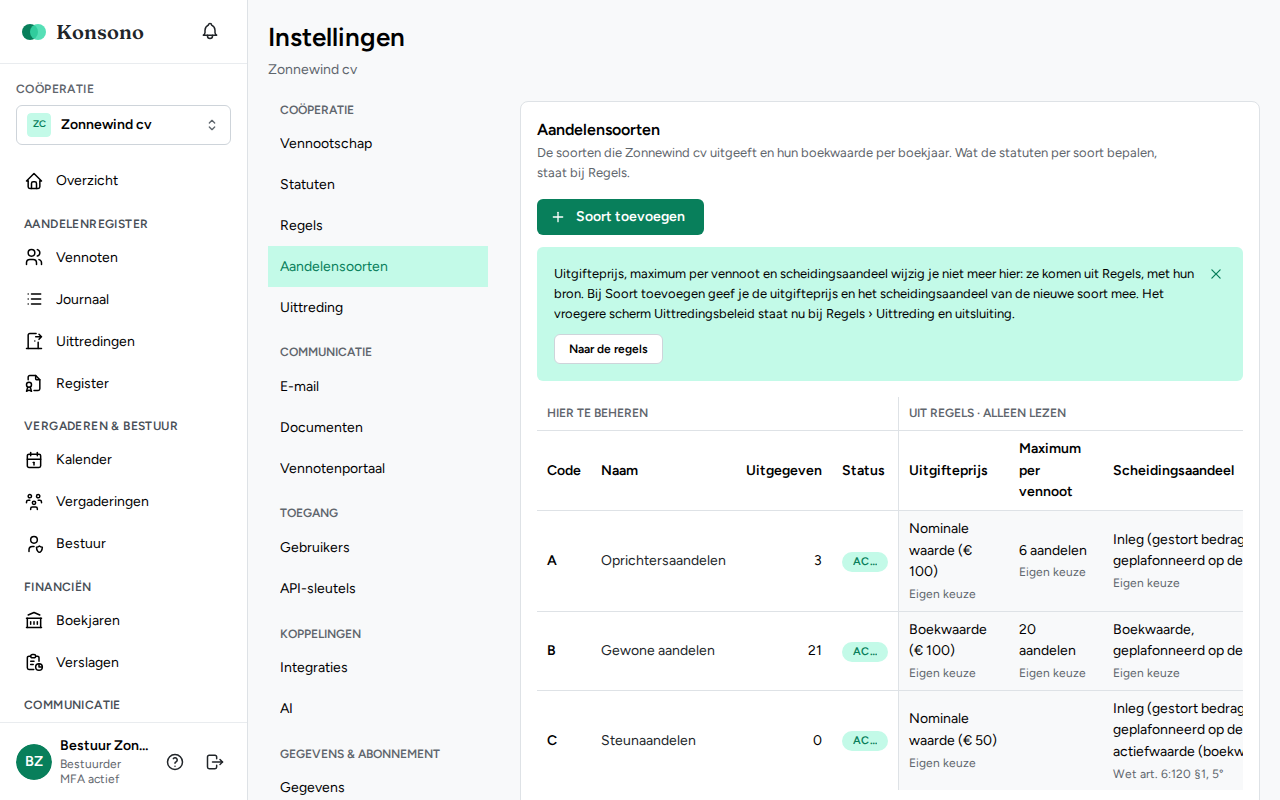The image size is (1280, 800).
Task: Open AI settings
Action: (x=378, y=709)
